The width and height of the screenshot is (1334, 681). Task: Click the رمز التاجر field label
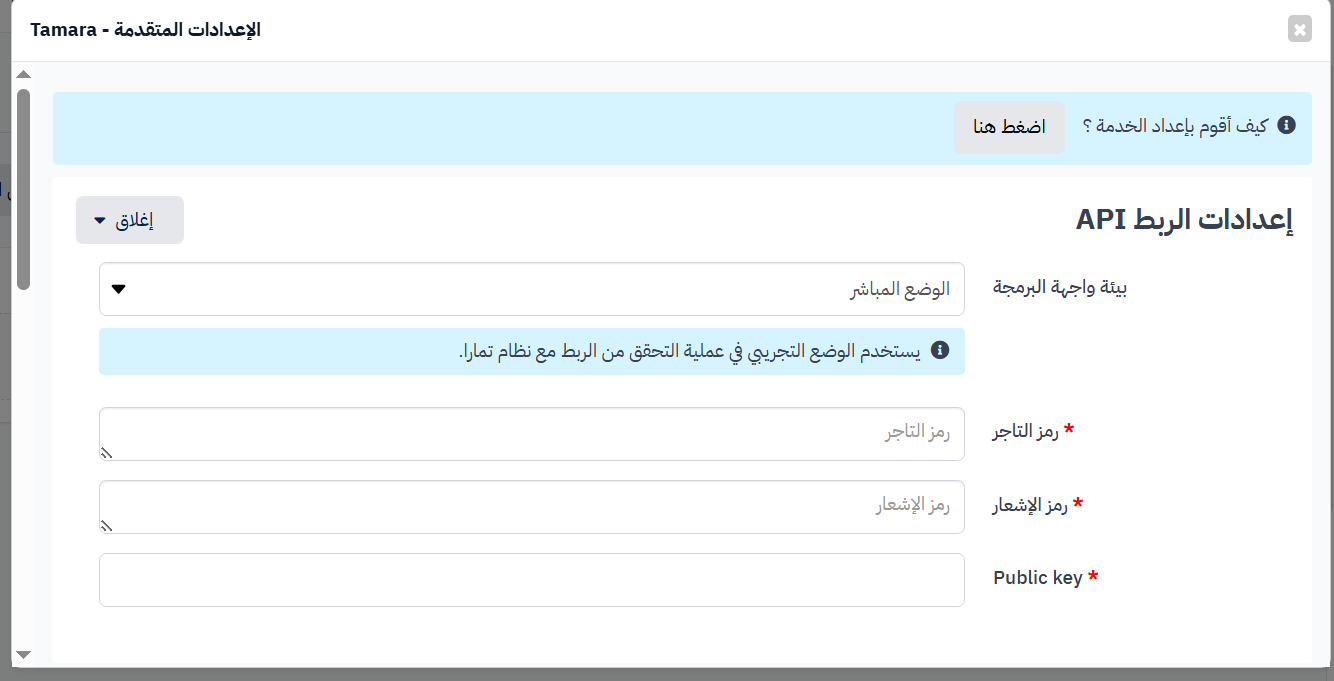tap(1026, 432)
